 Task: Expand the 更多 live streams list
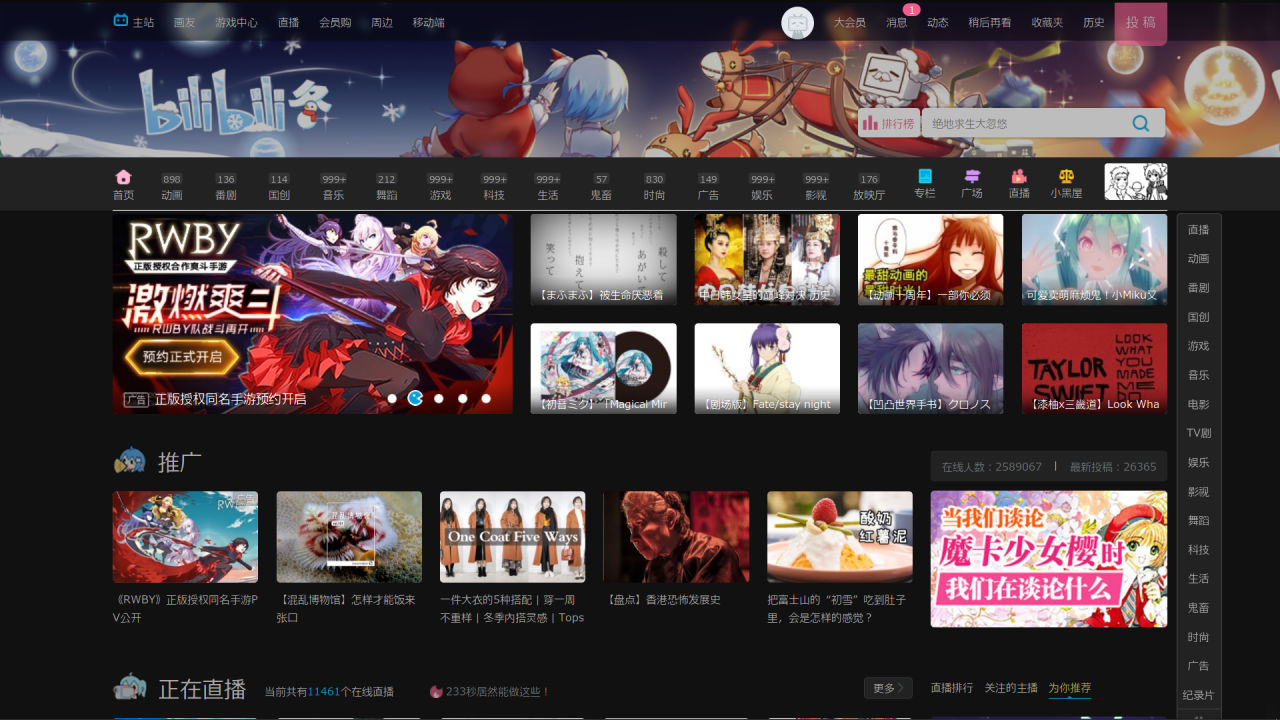tap(886, 688)
